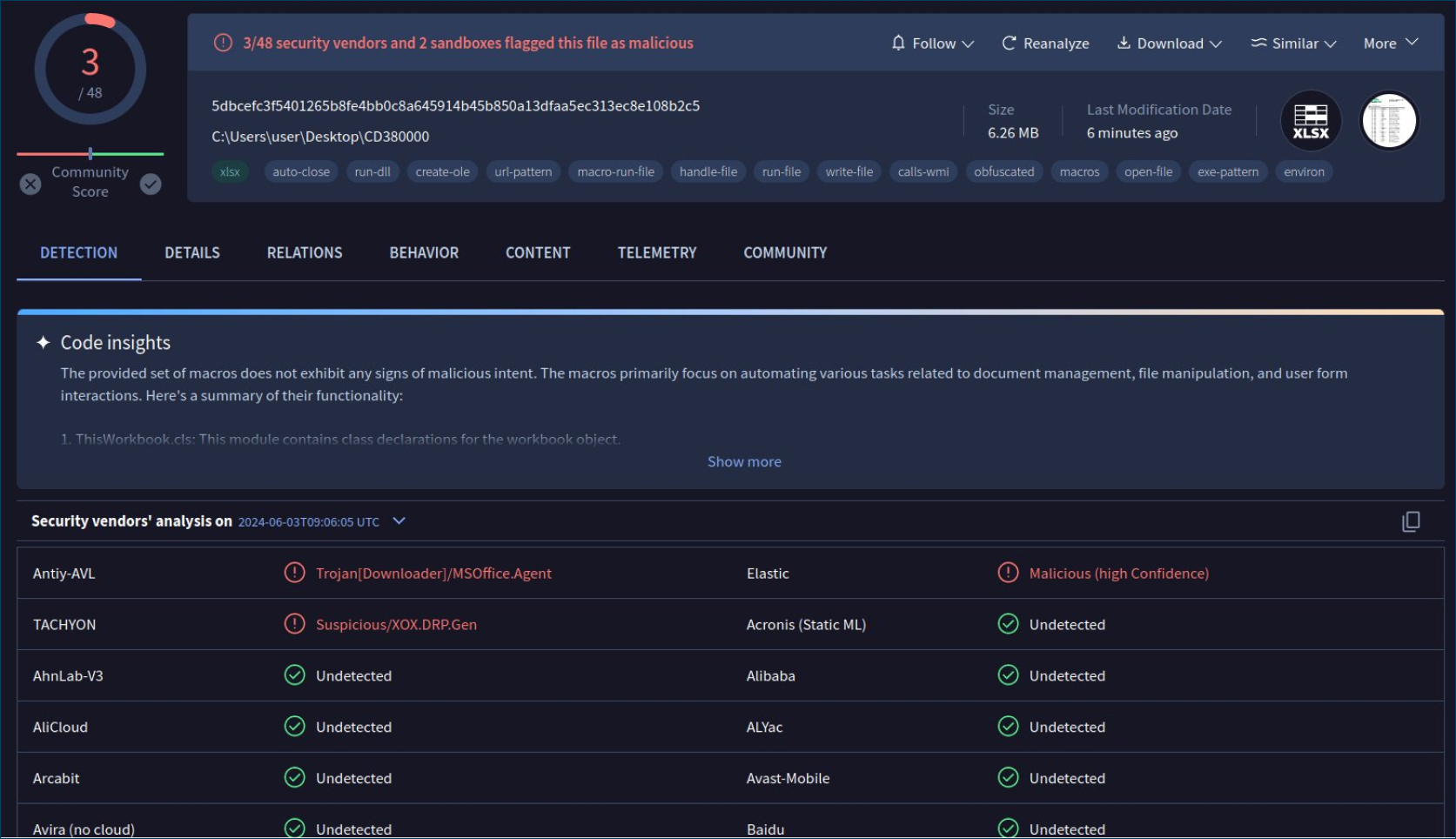Screen dimensions: 1456x839
Task: Select the handle-file tag
Action: point(708,171)
